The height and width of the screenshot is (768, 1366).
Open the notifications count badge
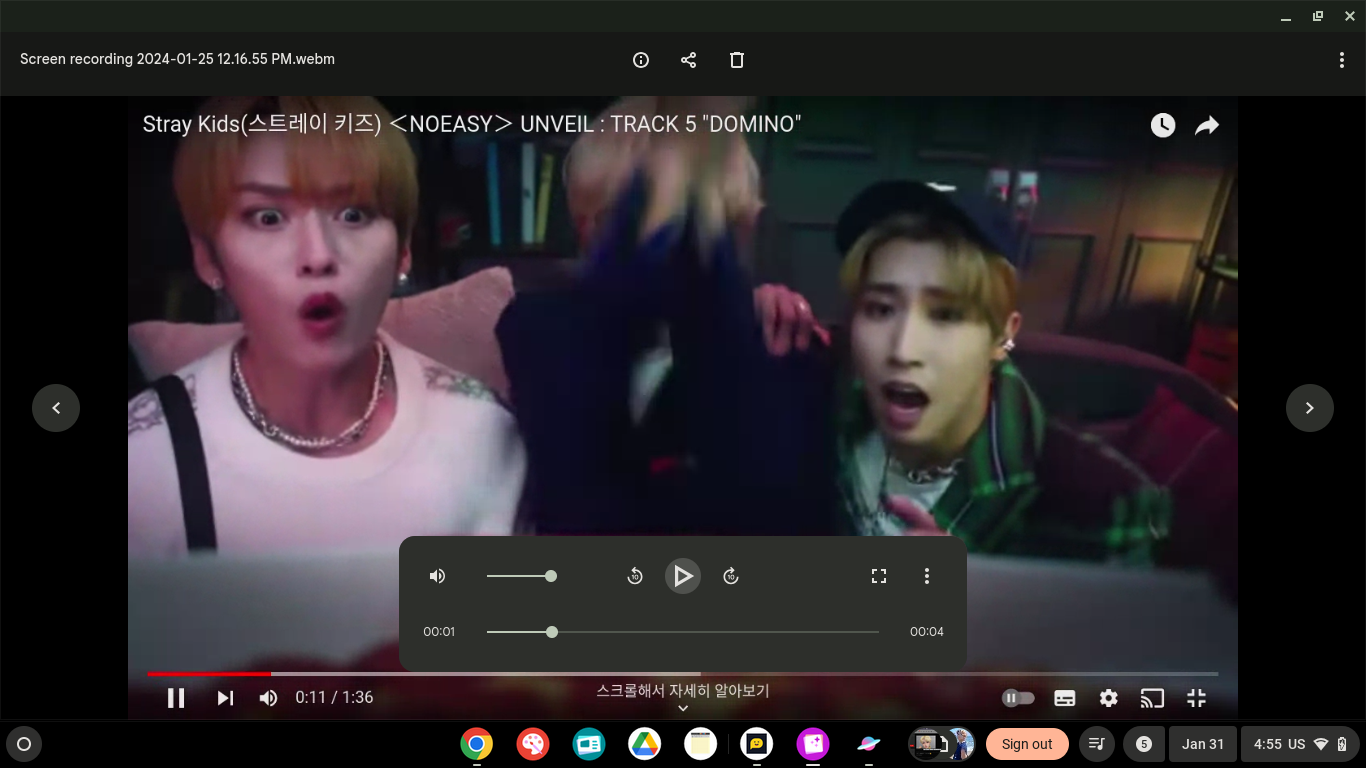[x=1144, y=744]
